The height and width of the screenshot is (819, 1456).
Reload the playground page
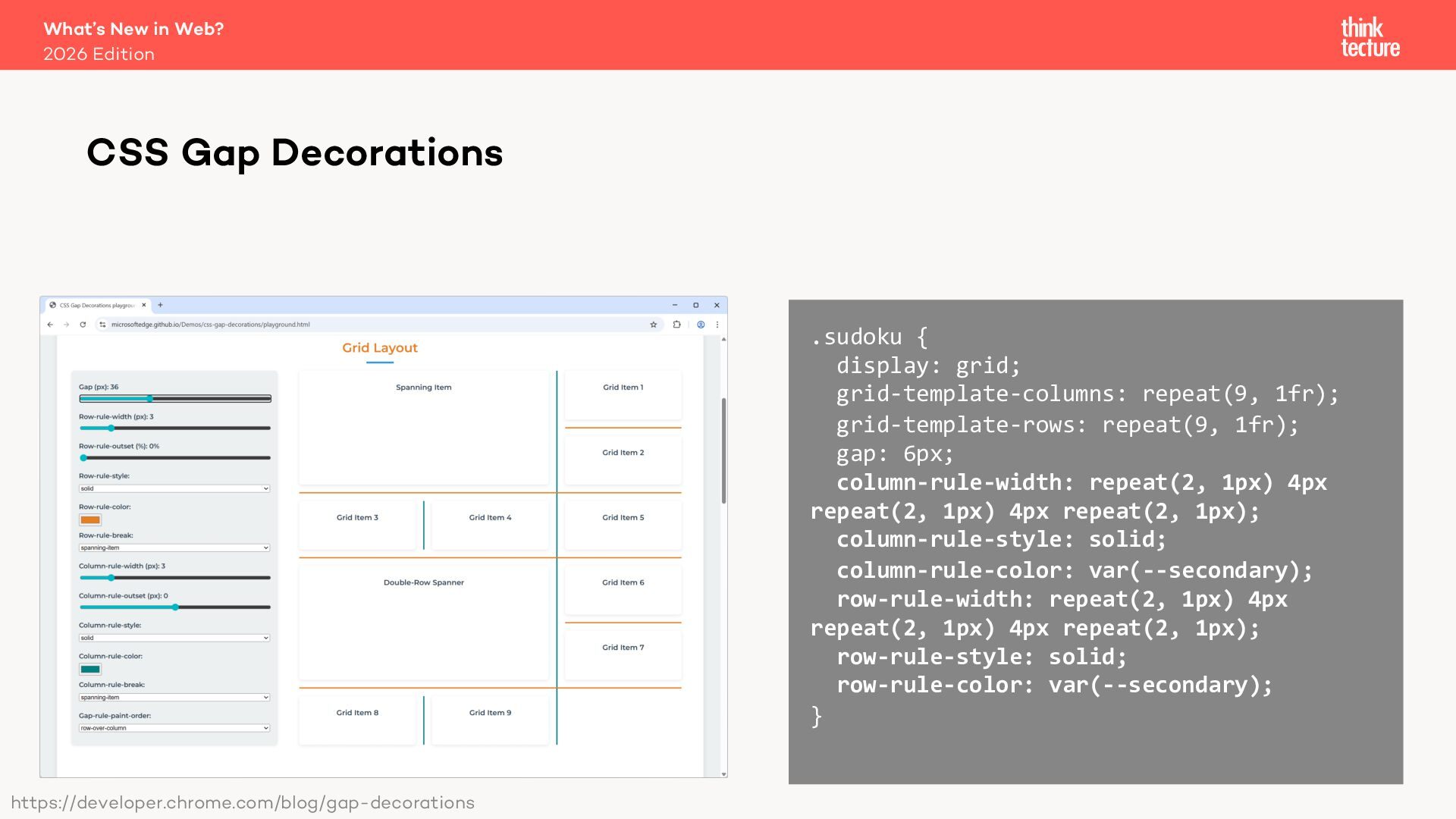tap(83, 325)
